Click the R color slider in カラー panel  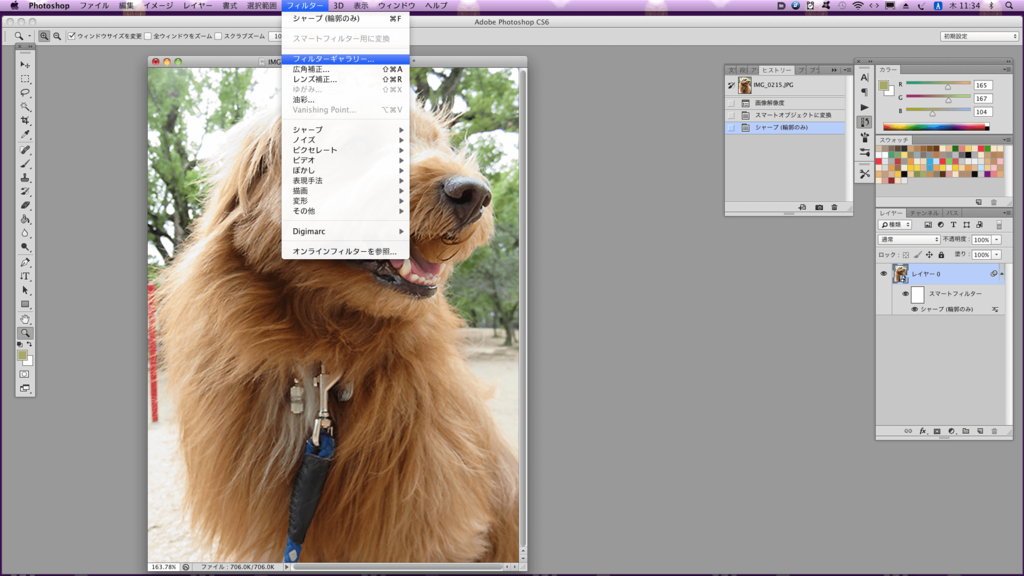click(x=938, y=85)
